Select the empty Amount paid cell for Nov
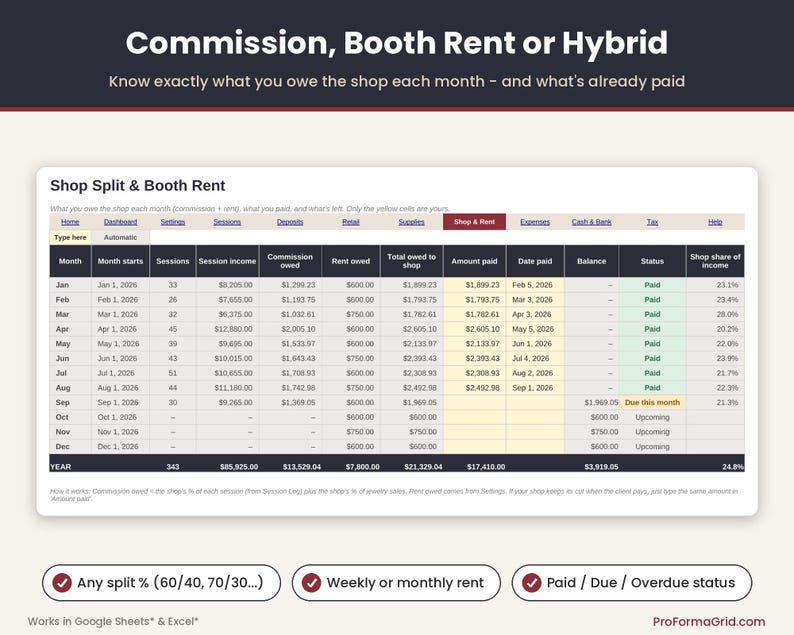This screenshot has height=635, width=794. (x=474, y=432)
